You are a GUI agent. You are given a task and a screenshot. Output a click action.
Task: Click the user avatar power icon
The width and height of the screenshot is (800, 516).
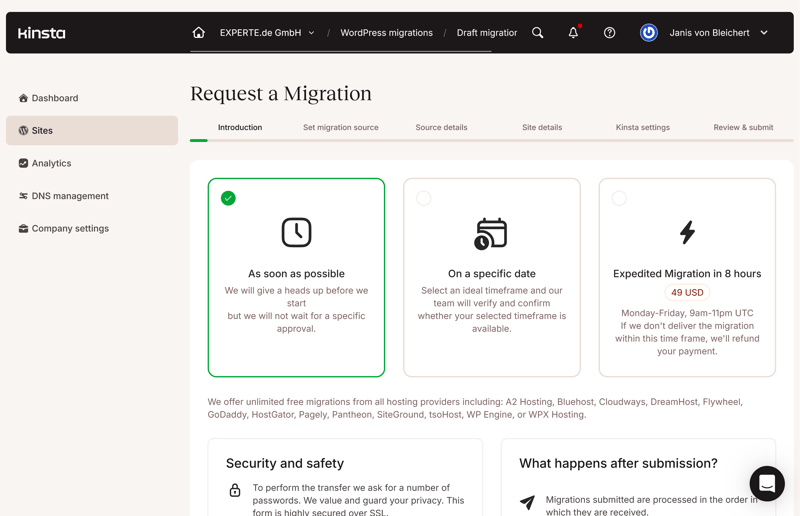tap(648, 33)
